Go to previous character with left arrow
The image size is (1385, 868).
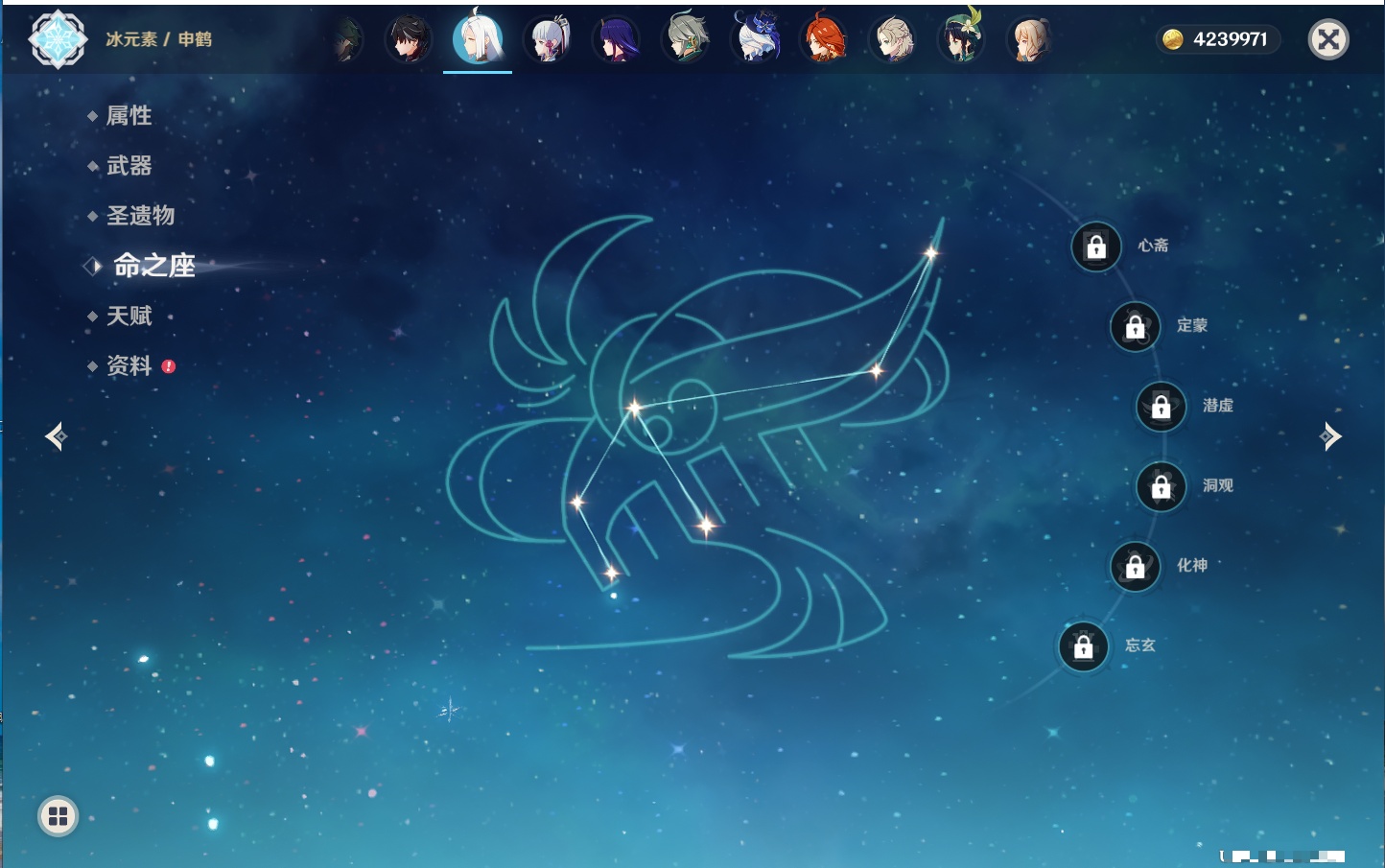click(57, 436)
